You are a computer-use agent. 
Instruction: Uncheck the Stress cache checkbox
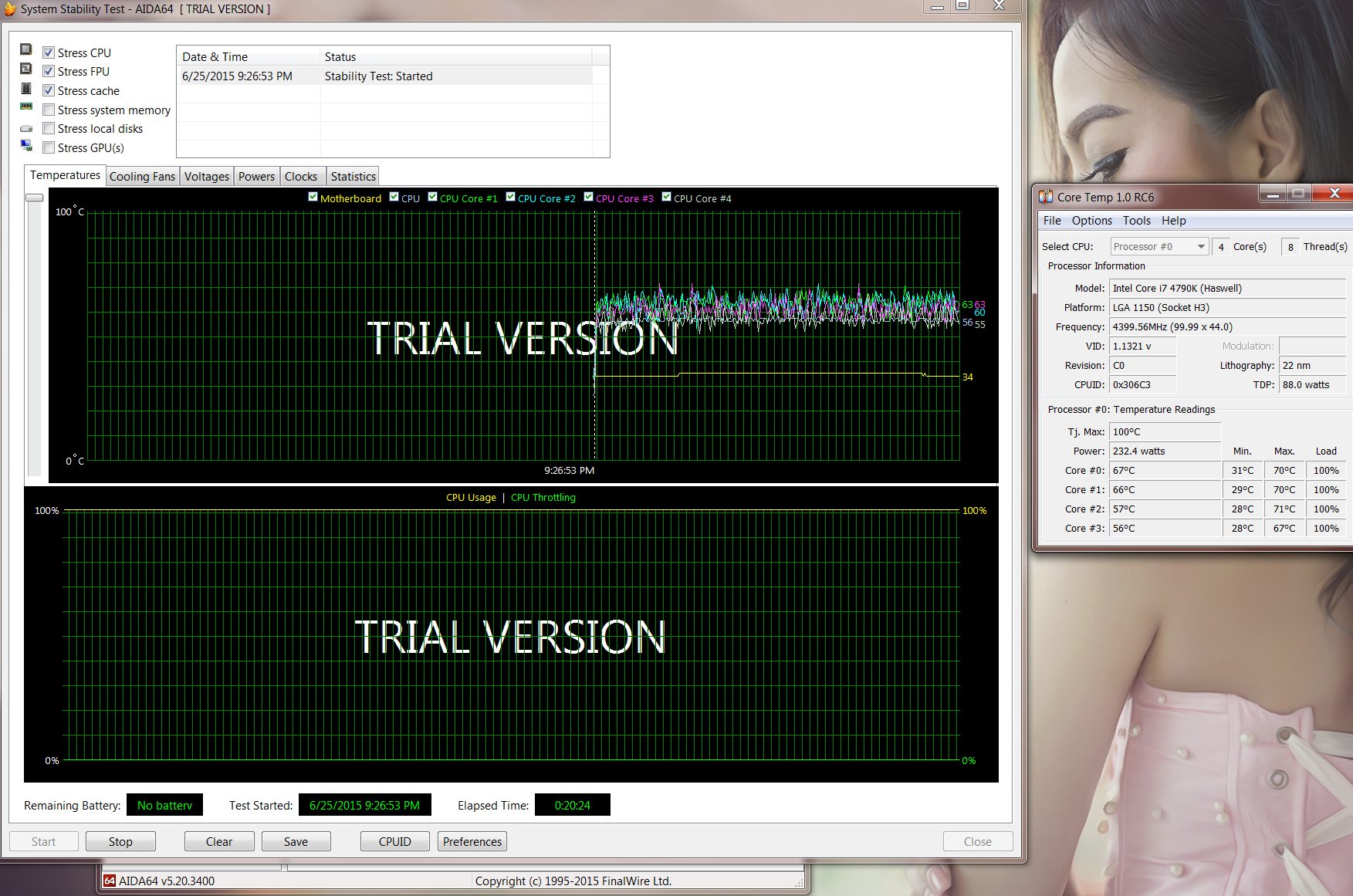coord(49,90)
